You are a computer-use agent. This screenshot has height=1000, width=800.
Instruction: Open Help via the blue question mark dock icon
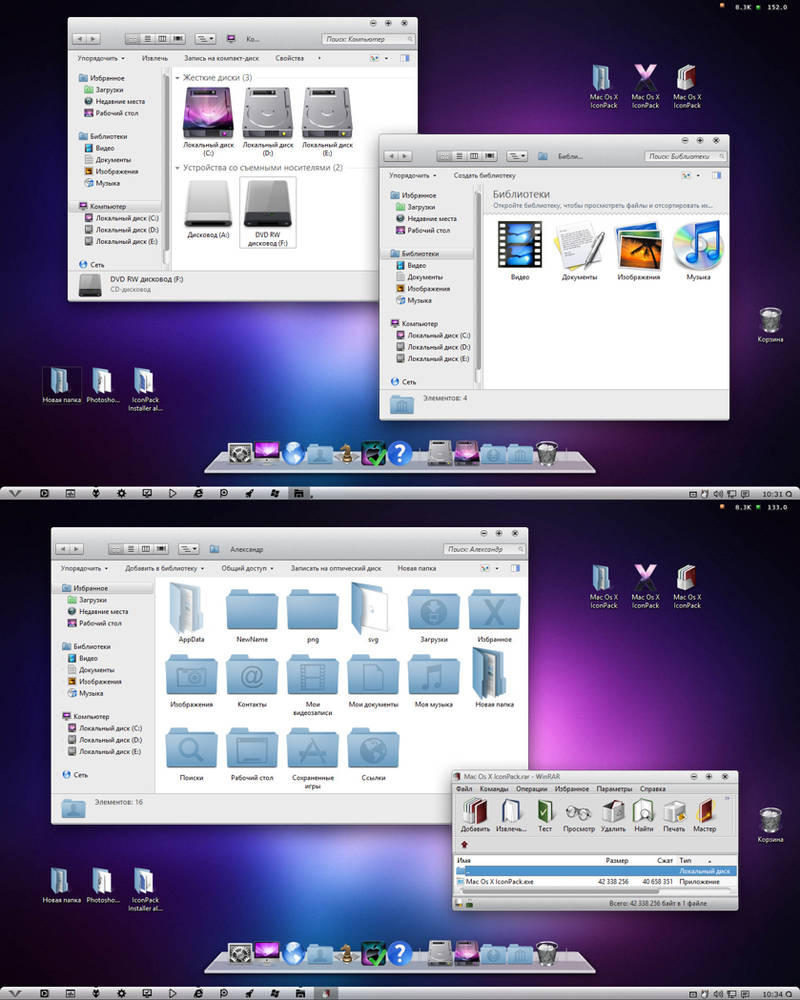[x=401, y=454]
